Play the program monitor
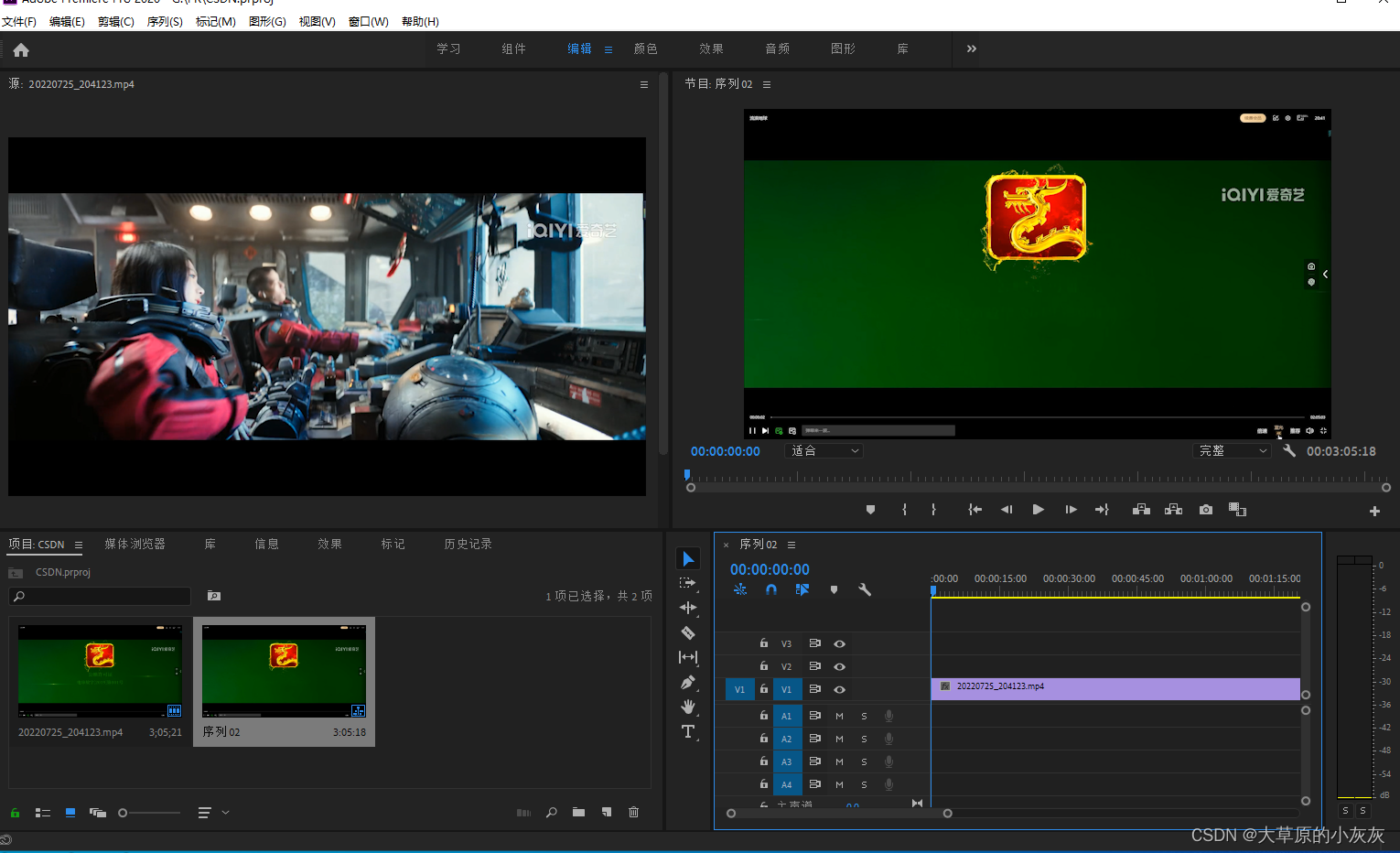 point(1038,510)
